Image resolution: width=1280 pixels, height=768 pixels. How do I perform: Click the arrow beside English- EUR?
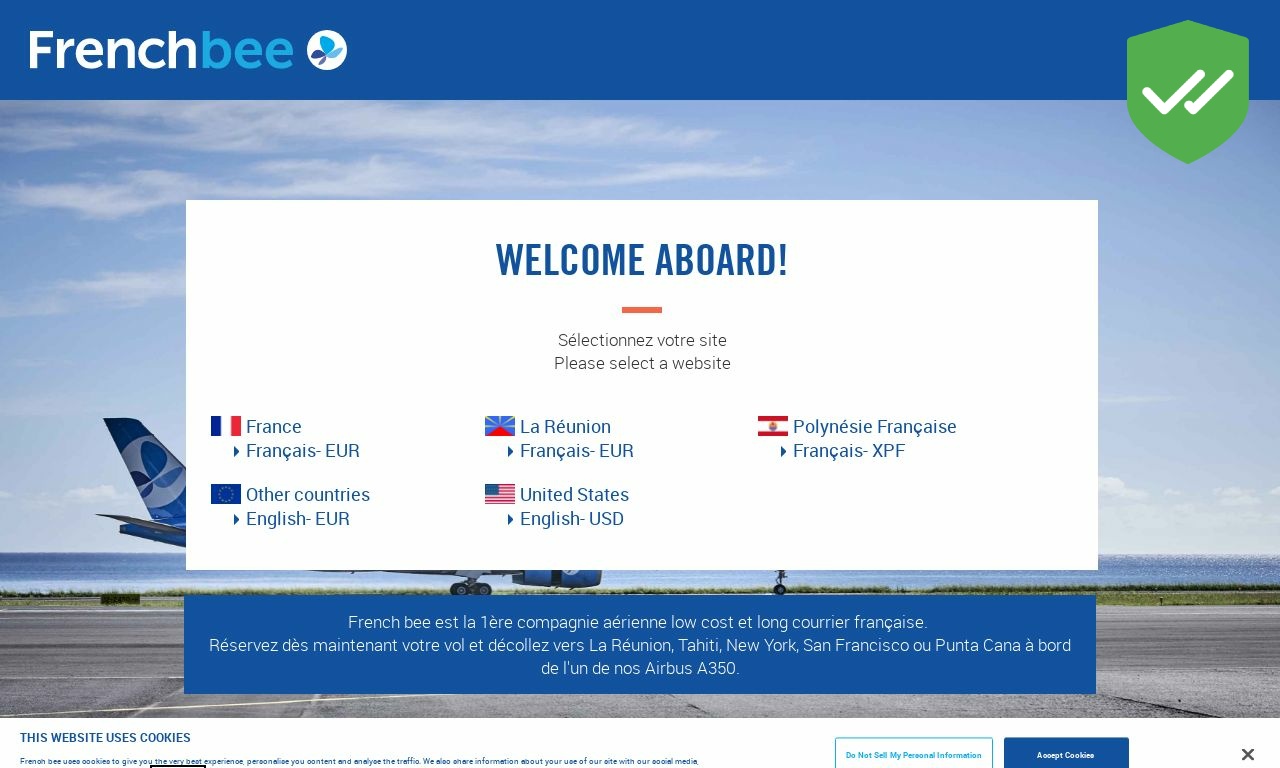pyautogui.click(x=237, y=520)
